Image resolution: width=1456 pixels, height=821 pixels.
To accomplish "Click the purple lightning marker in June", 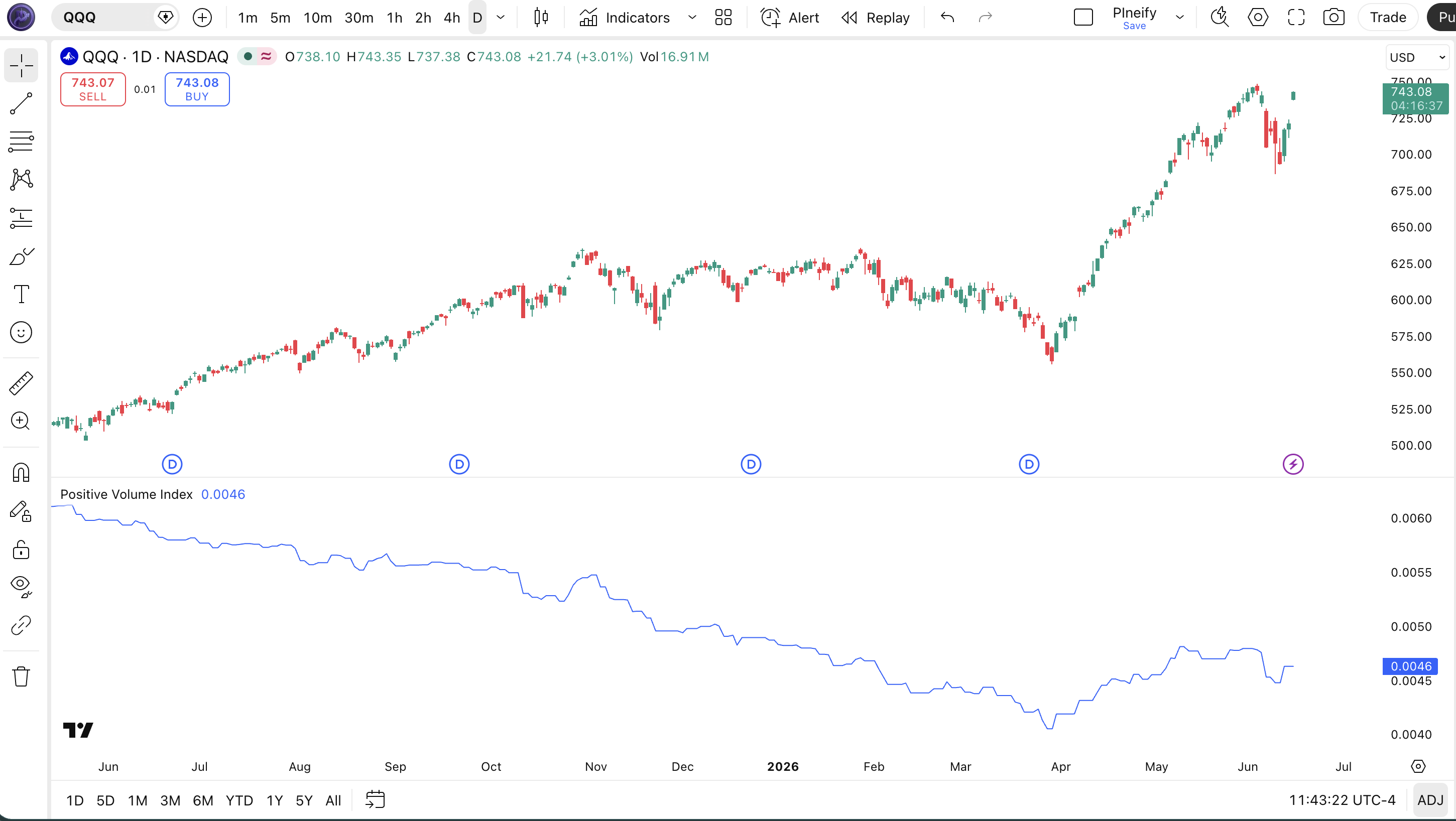I will 1293,465.
